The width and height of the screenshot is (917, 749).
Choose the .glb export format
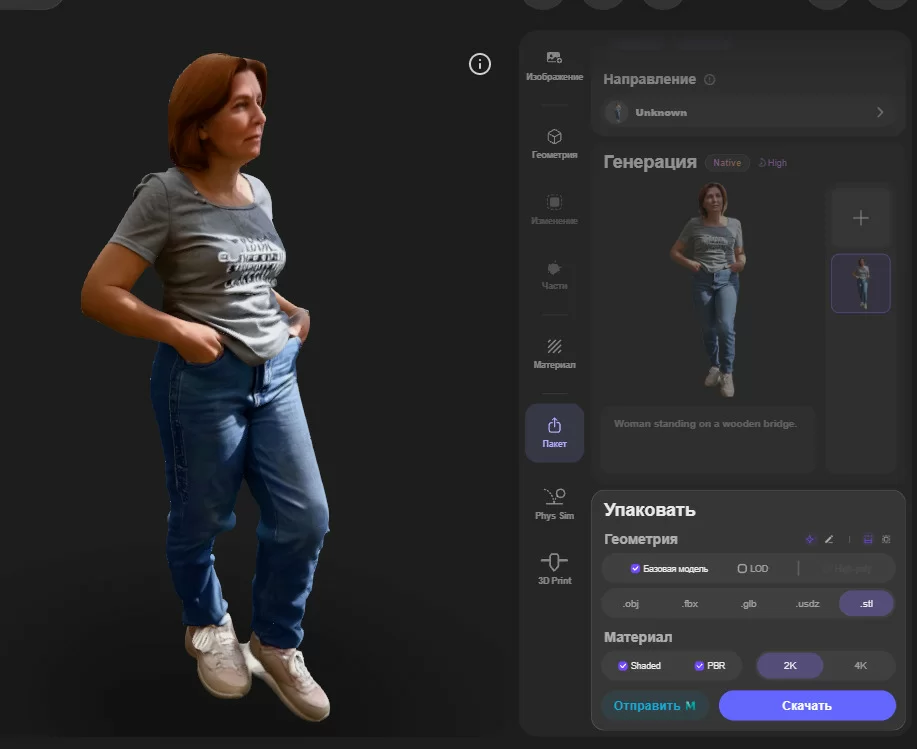749,603
